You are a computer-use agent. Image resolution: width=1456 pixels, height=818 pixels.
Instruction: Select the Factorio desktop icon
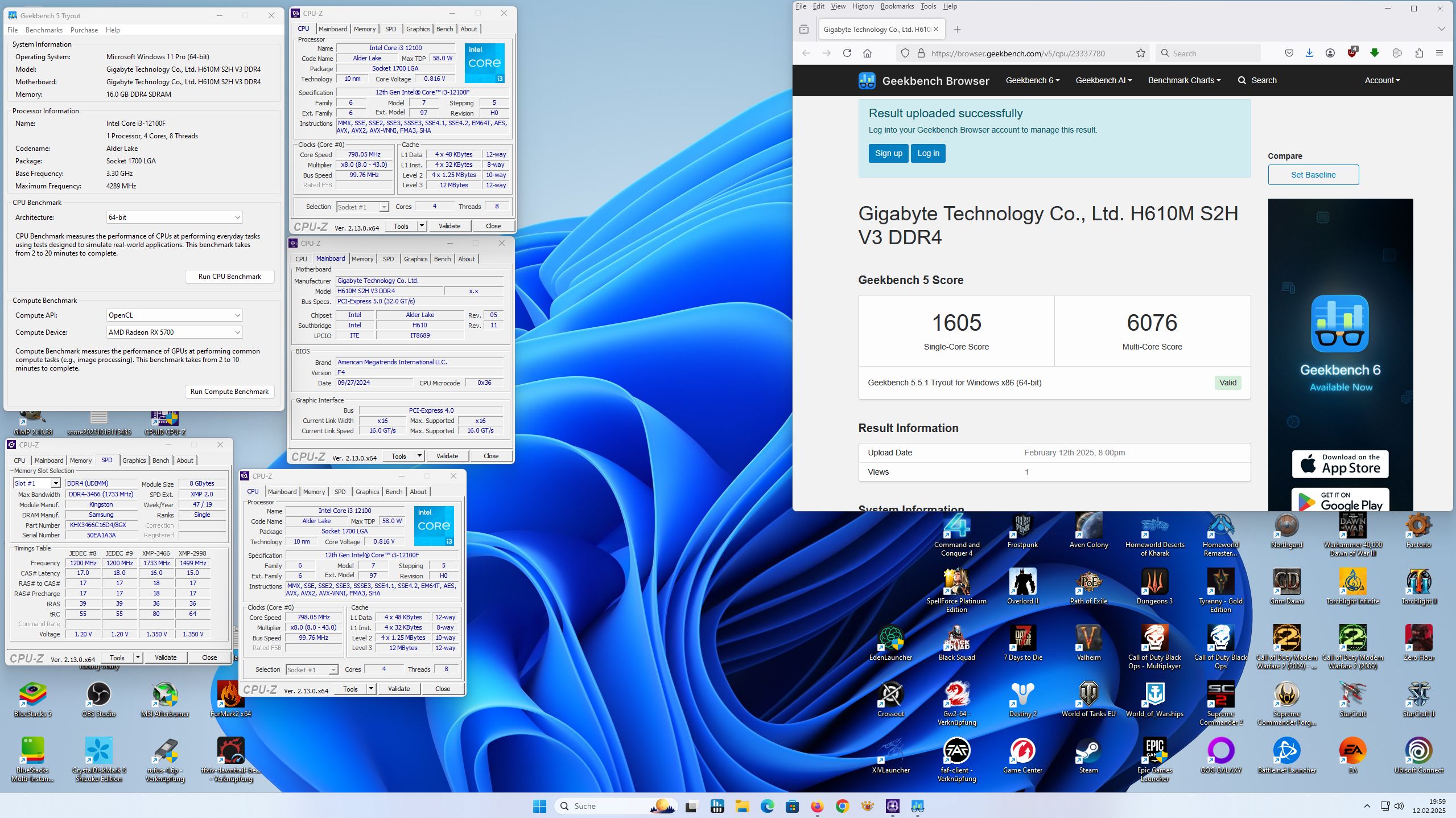point(1418,531)
